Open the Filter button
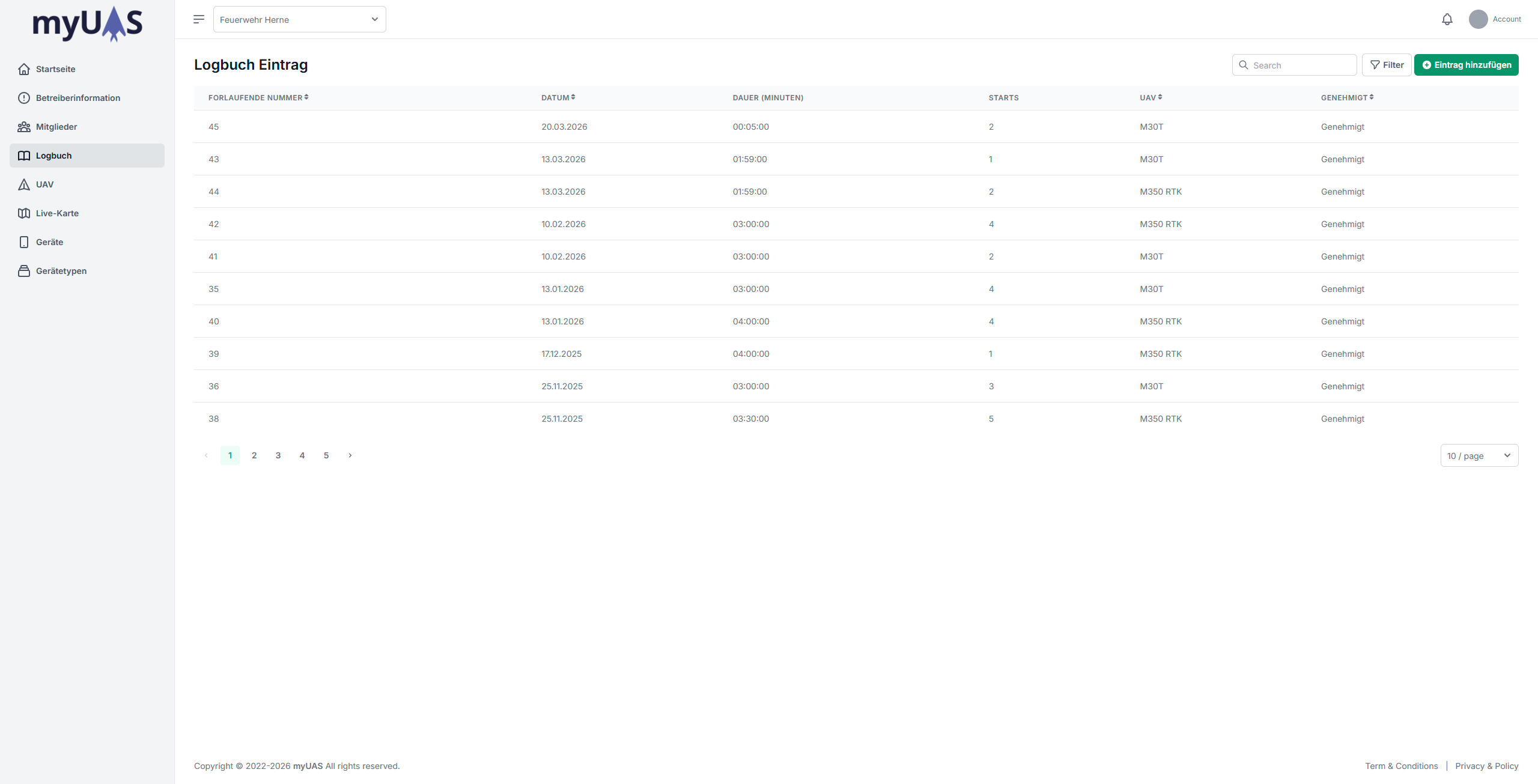The height and width of the screenshot is (784, 1538). coord(1387,65)
